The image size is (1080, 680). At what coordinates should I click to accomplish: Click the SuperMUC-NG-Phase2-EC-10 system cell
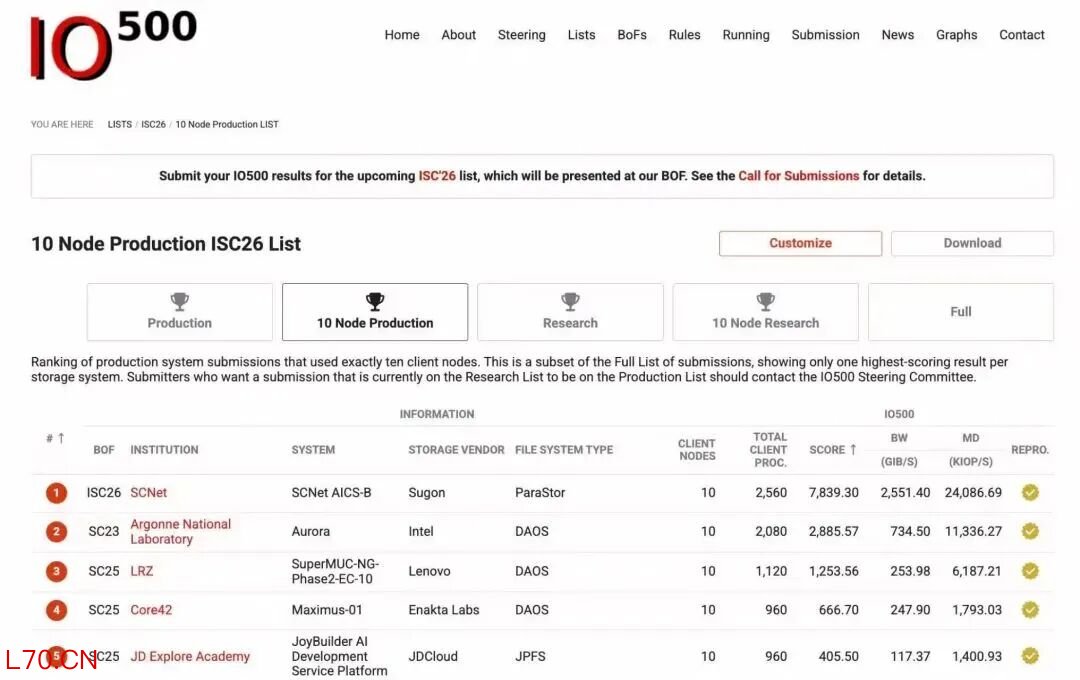coord(335,571)
